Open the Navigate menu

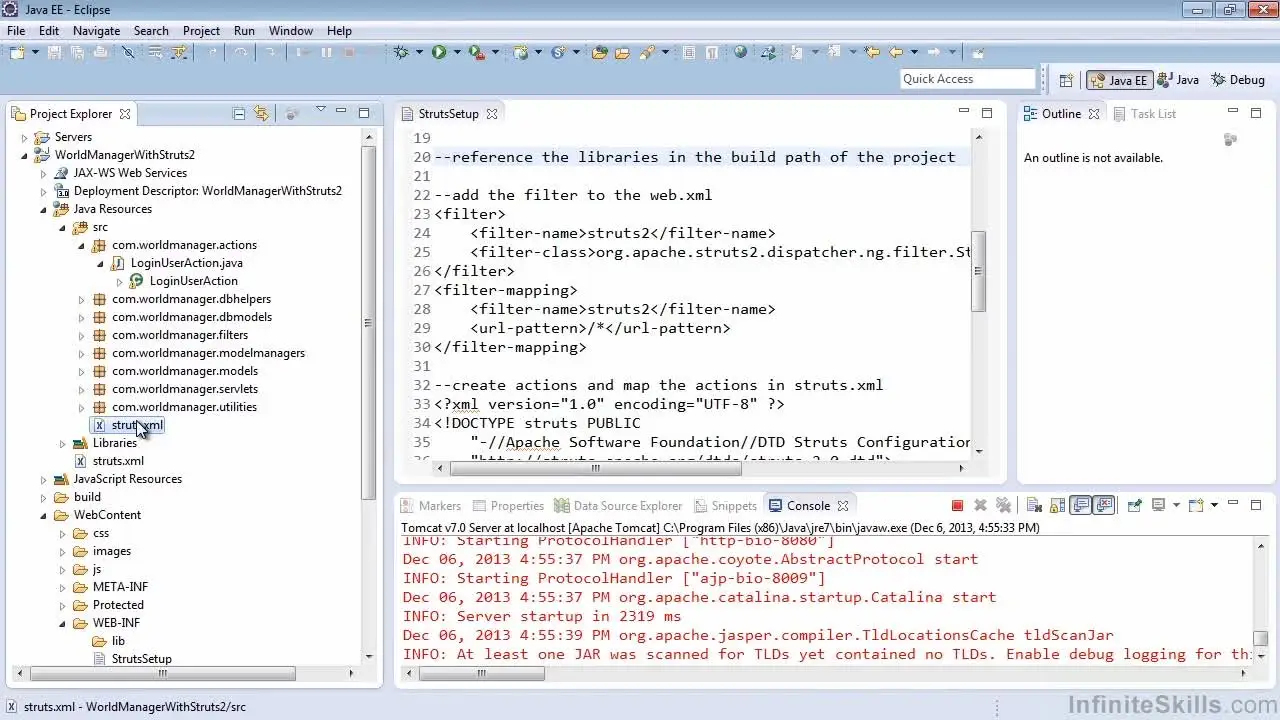coord(96,31)
